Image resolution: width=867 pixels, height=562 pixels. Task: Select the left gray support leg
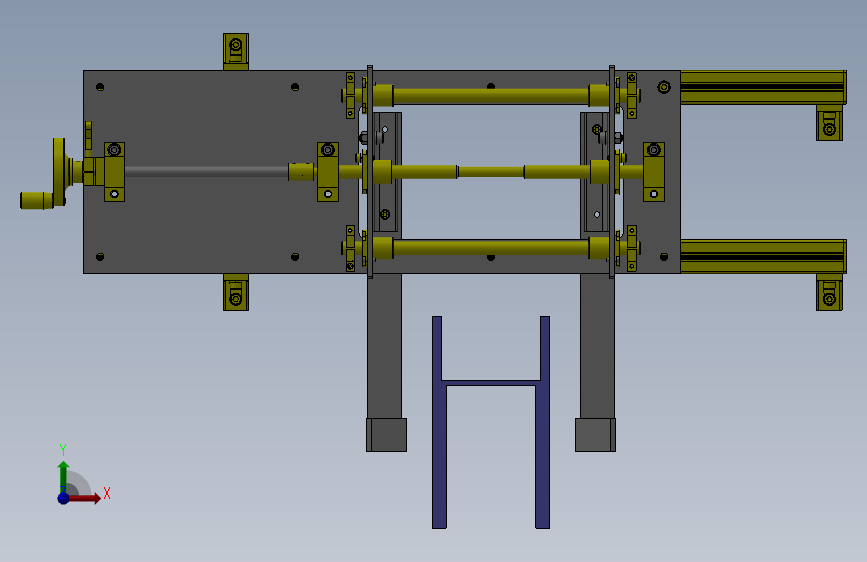click(x=385, y=346)
